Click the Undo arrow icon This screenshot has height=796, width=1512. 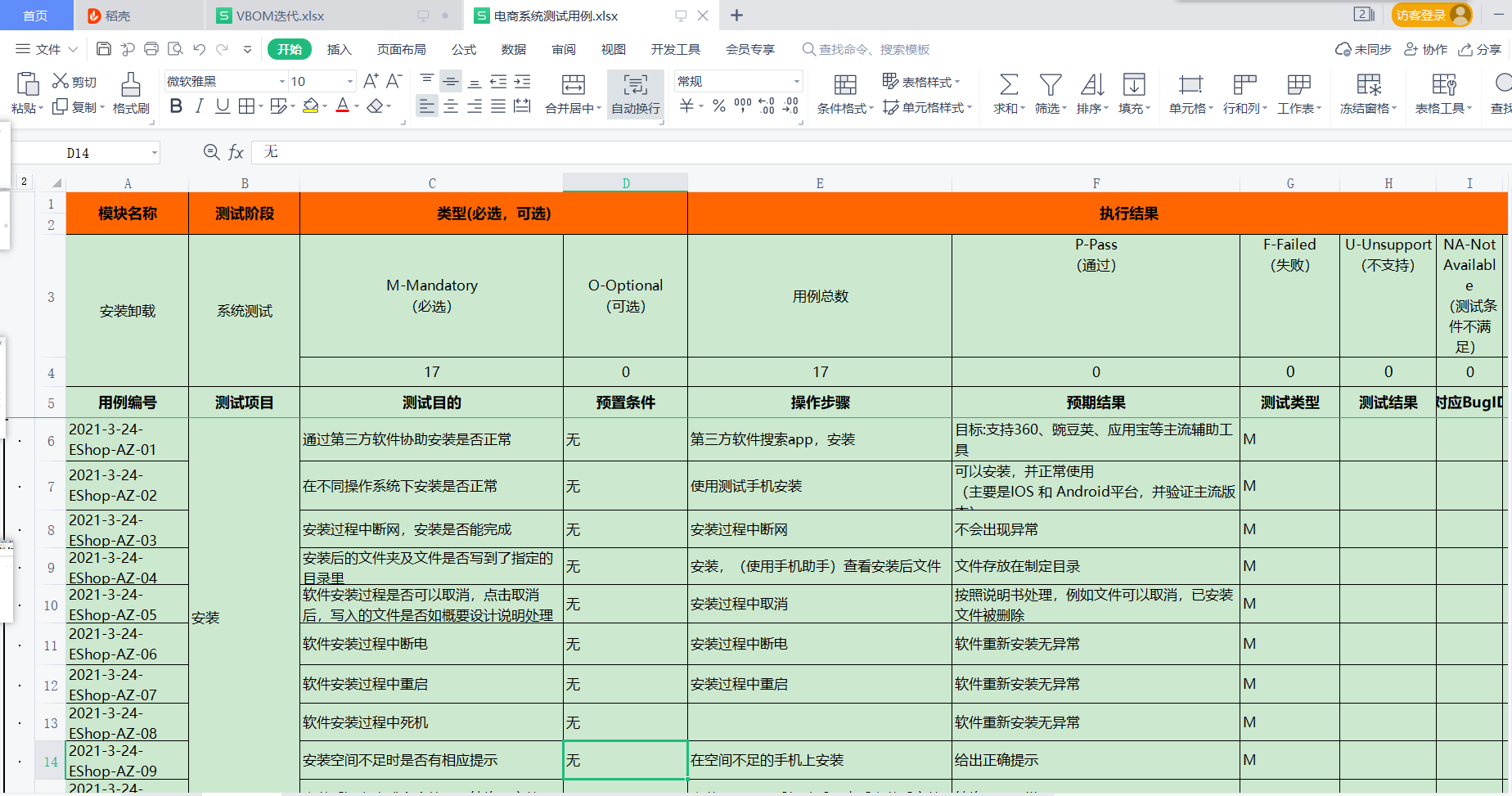199,49
